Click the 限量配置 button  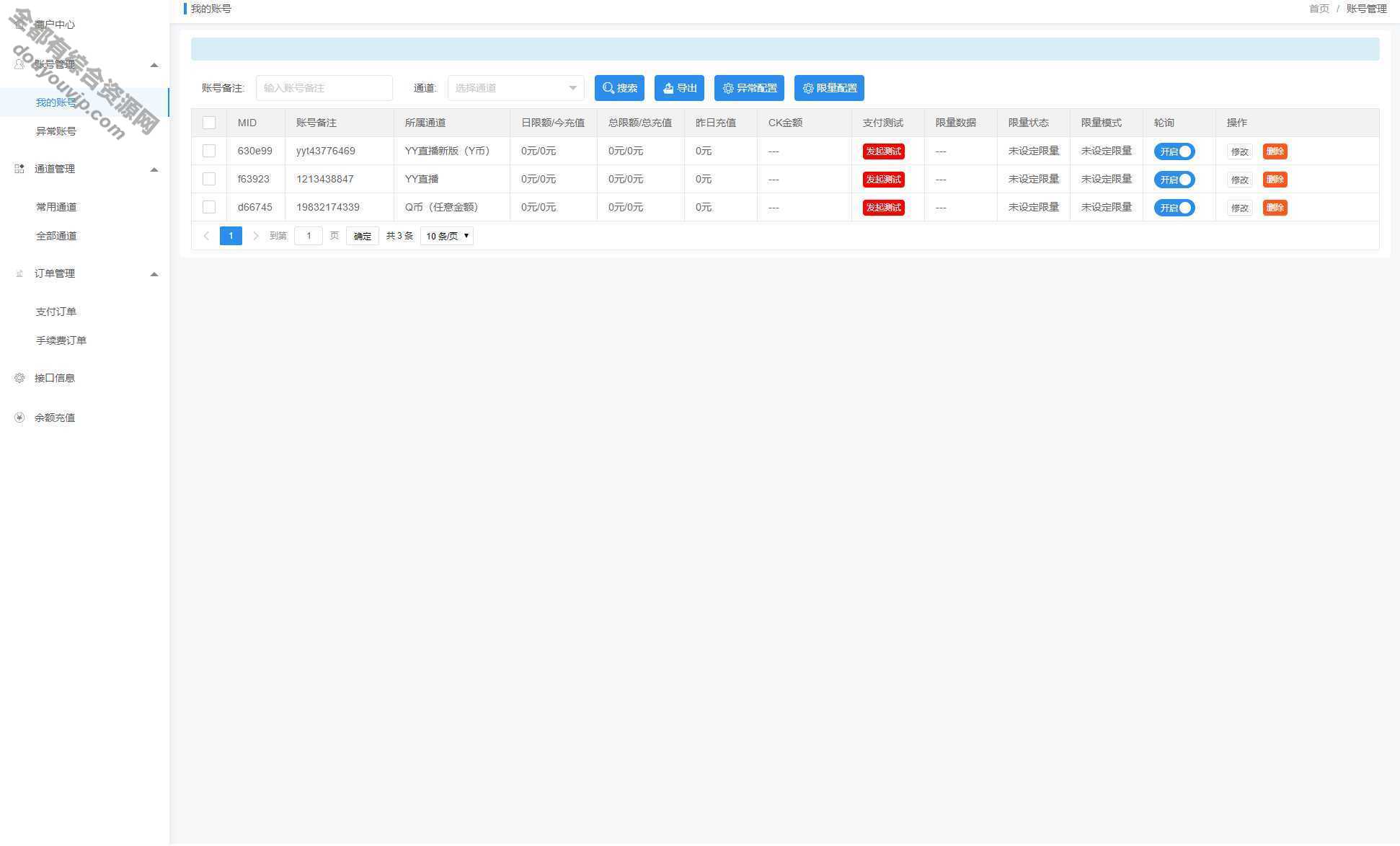(829, 88)
